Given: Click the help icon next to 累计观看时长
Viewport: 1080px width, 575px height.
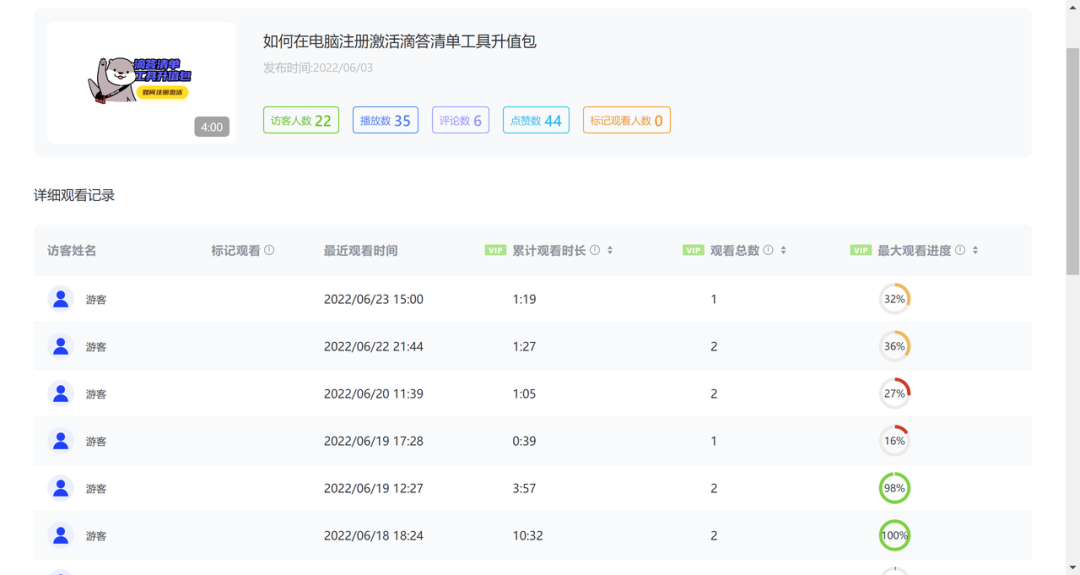Looking at the screenshot, I should (595, 251).
